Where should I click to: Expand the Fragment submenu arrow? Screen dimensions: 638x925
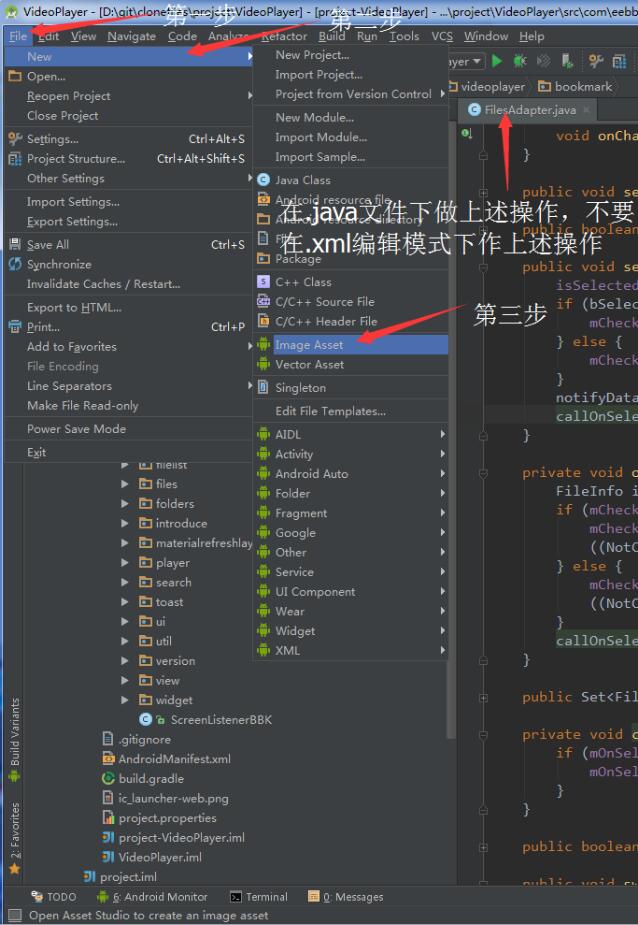[x=443, y=513]
